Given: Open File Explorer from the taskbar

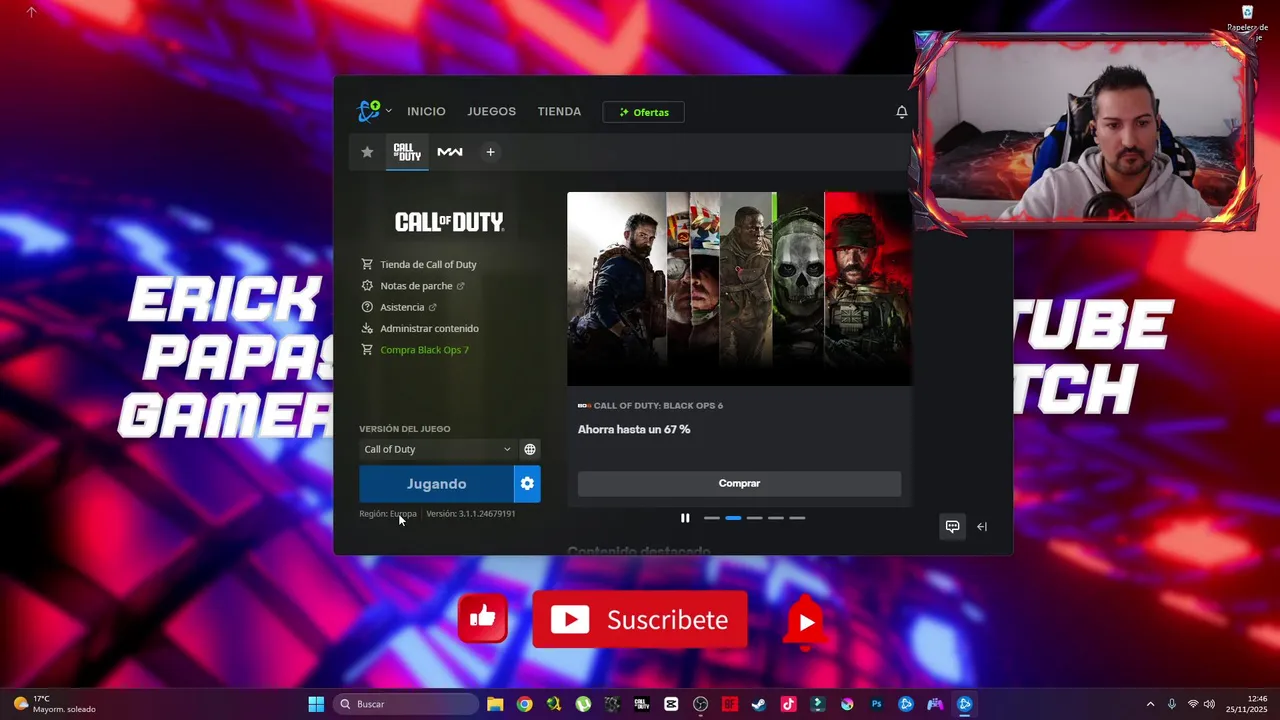Looking at the screenshot, I should point(495,704).
